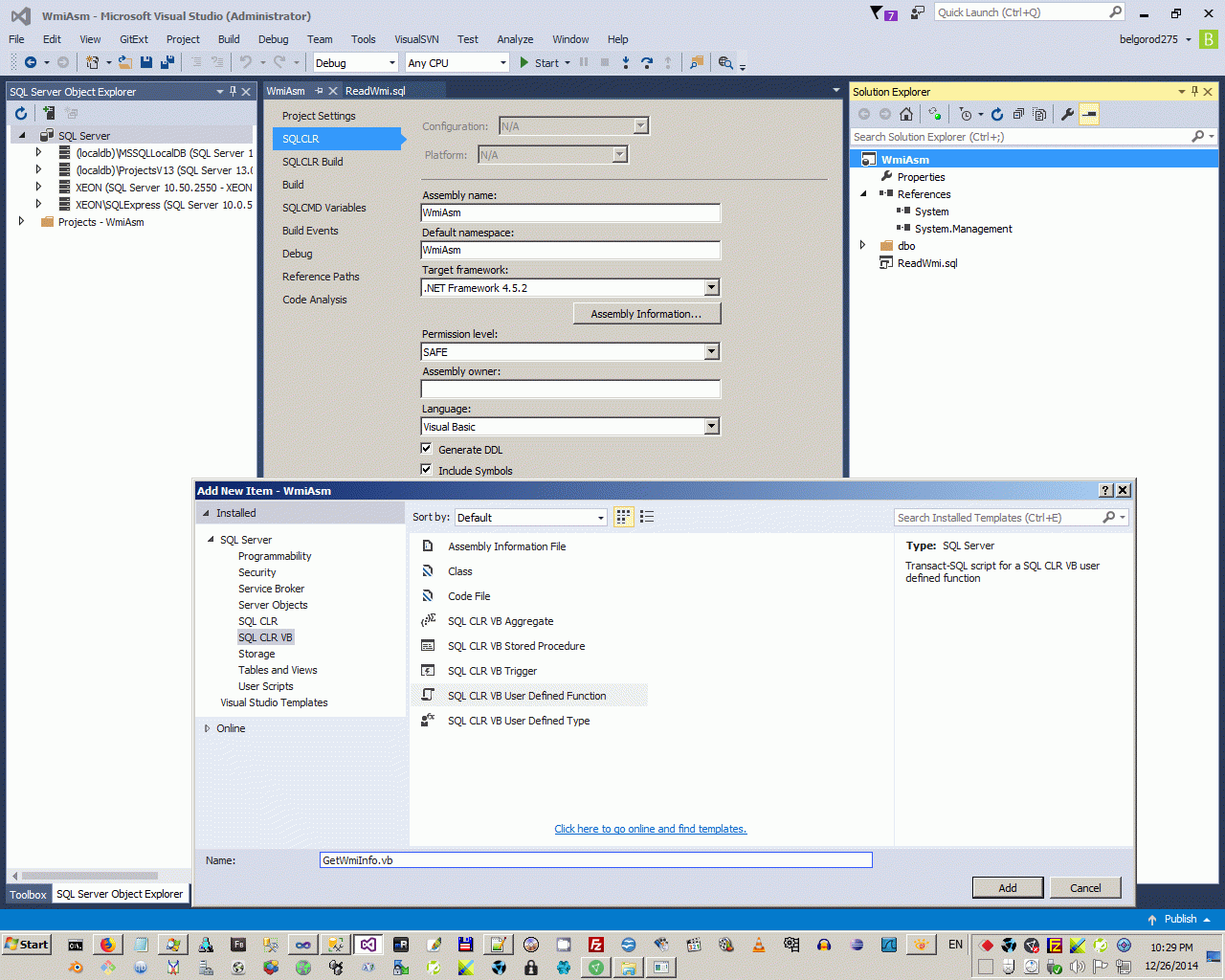Click the Step Into debug icon

[626, 62]
